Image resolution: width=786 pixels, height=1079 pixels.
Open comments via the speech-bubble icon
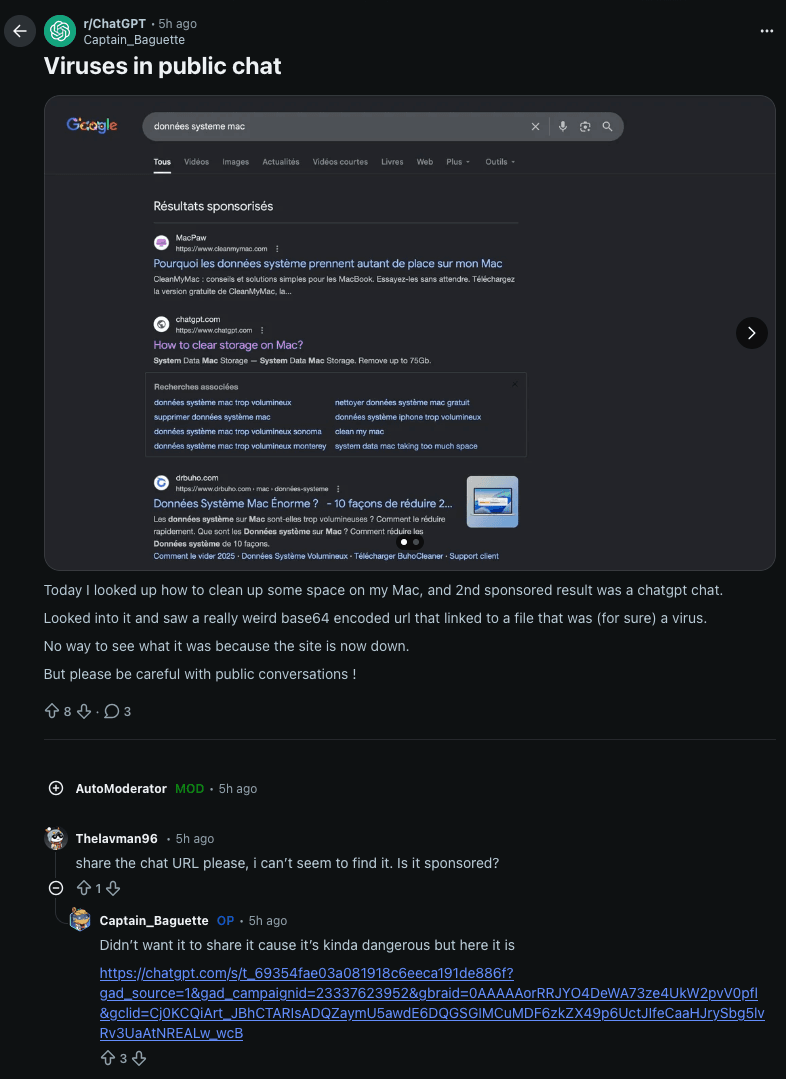point(113,711)
